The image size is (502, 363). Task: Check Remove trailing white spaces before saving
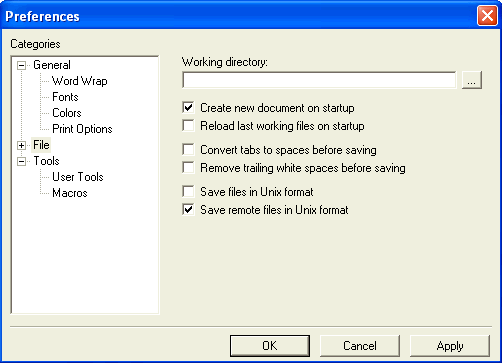(188, 167)
